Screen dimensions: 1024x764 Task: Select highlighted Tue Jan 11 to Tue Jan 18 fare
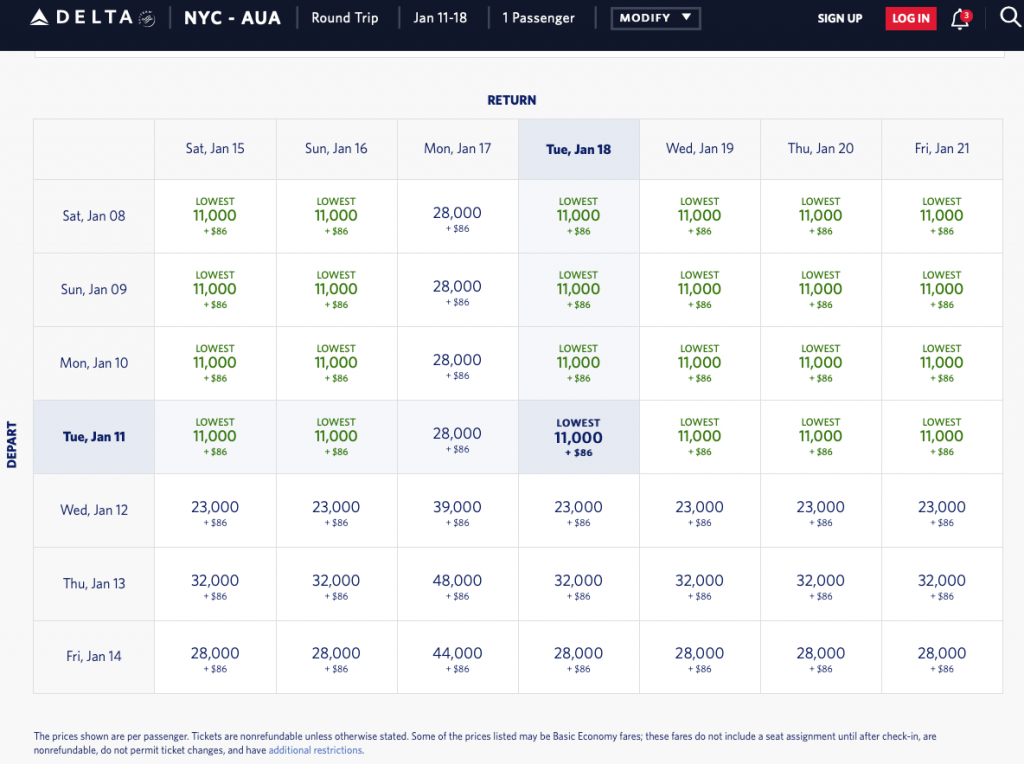[578, 437]
